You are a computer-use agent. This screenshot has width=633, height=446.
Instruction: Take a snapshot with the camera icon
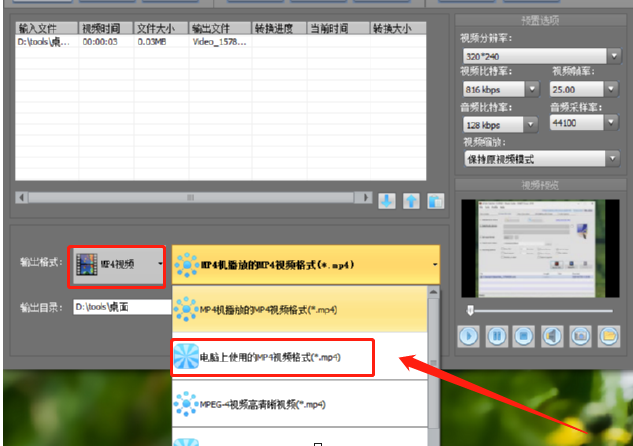tap(581, 336)
